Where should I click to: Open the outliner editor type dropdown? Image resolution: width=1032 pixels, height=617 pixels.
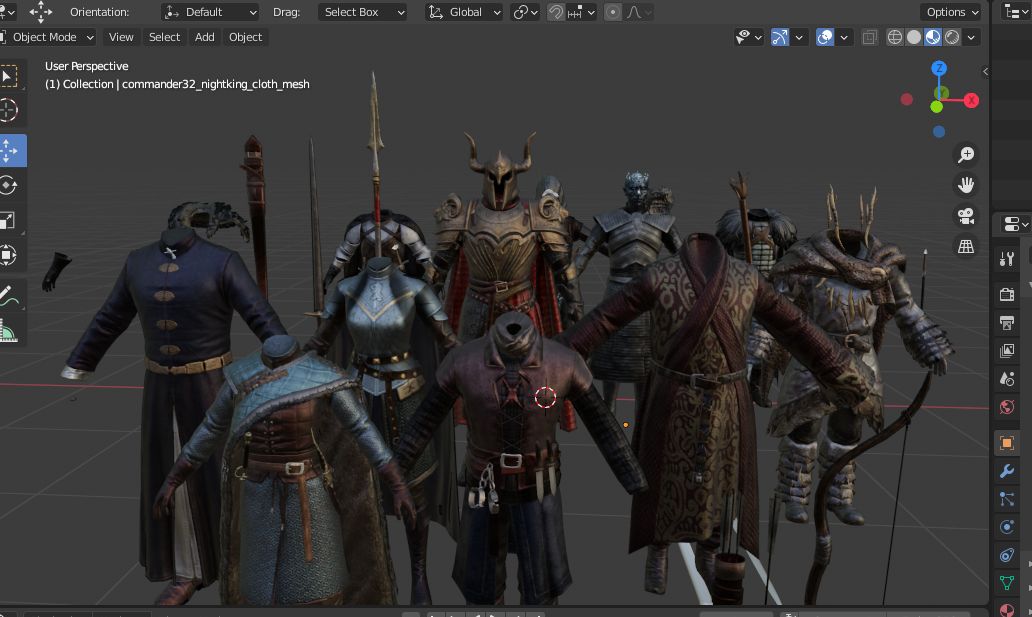point(1016,13)
